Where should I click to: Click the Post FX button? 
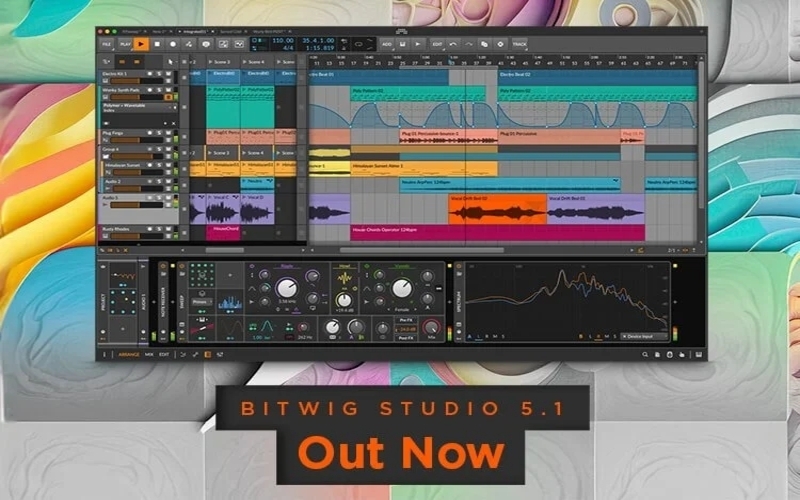pos(406,338)
